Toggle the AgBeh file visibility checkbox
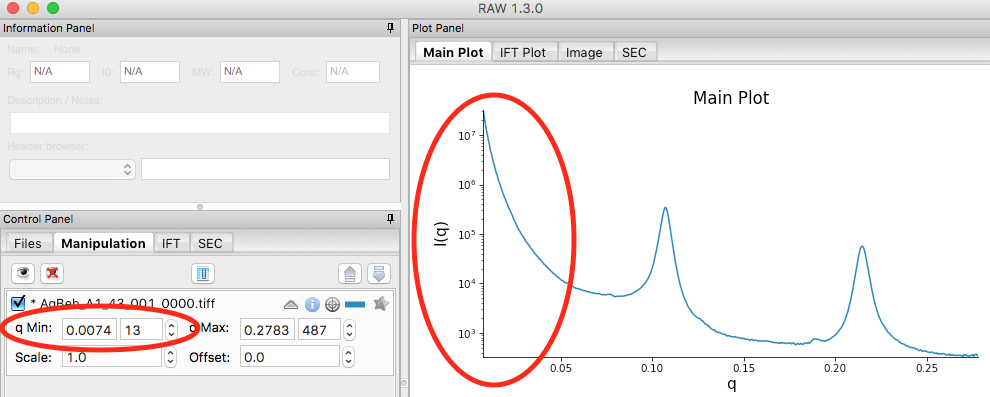Screen dimensions: 990x397 18,304
